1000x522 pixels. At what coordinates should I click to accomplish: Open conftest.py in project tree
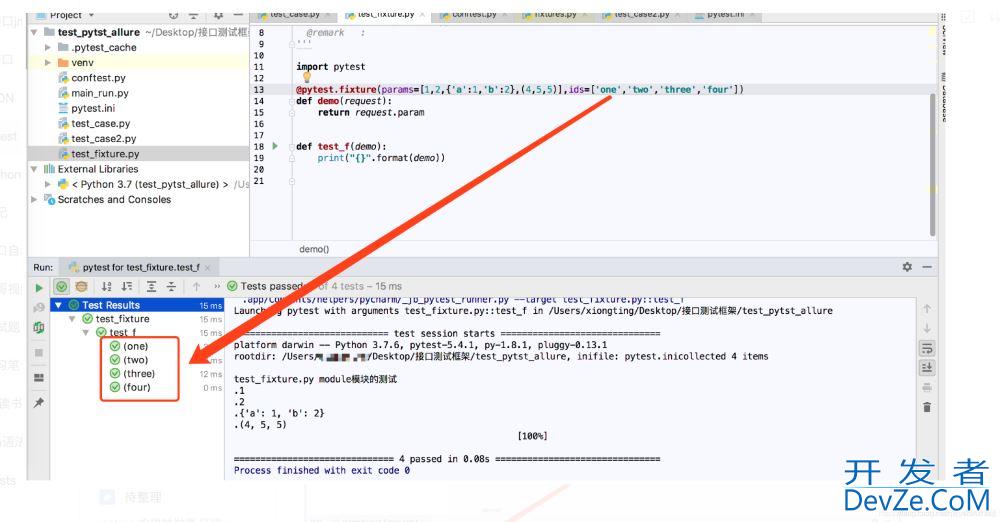pos(98,78)
